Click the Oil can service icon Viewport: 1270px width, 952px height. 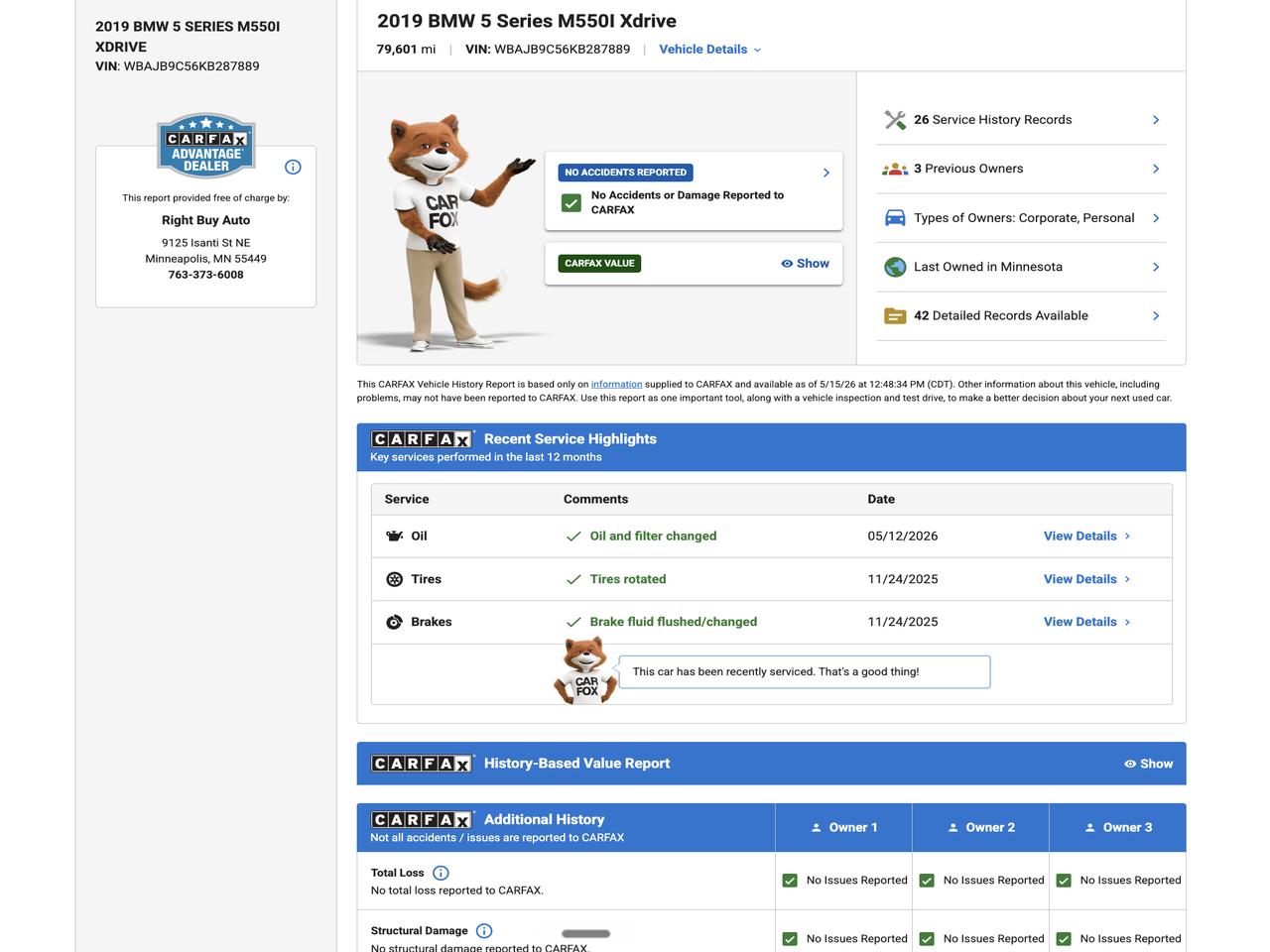[x=394, y=536]
